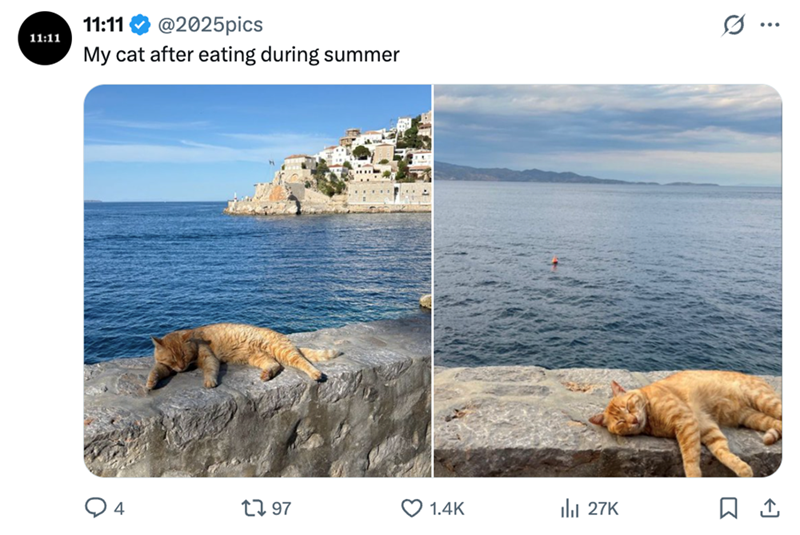
Task: Click the reply speech bubble icon
Action: [95, 508]
